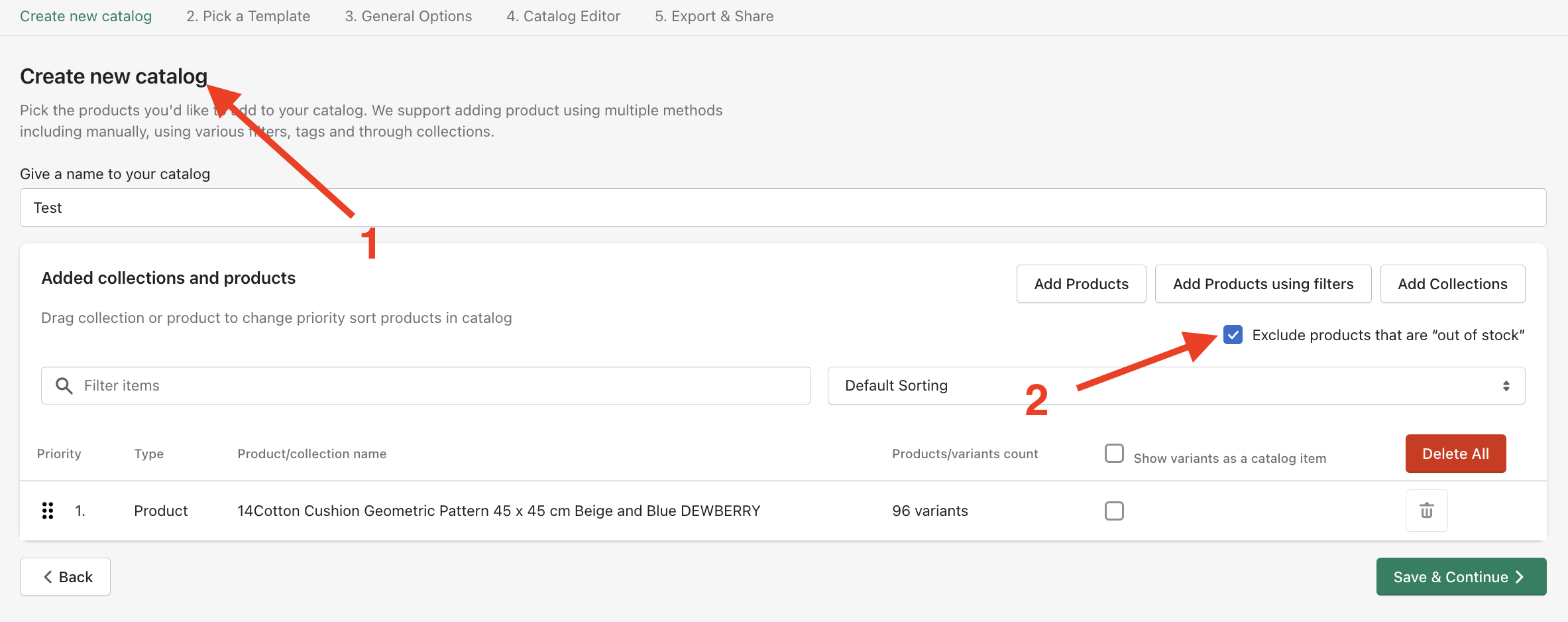
Task: Focus the Filter items search box
Action: pos(437,386)
